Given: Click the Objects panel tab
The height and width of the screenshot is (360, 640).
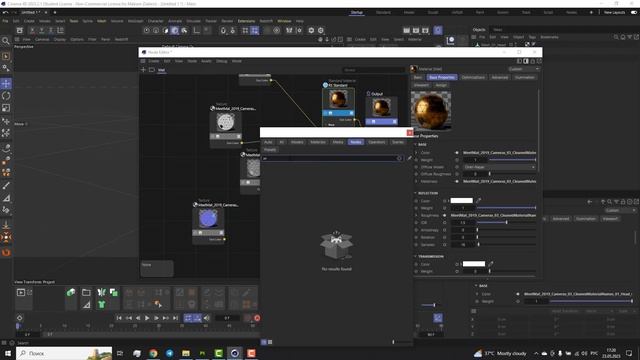Looking at the screenshot, I should coord(479,29).
